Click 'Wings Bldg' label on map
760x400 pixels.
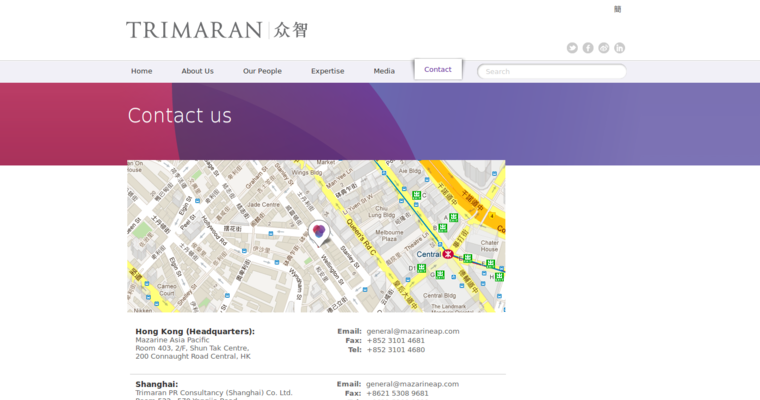click(x=307, y=172)
